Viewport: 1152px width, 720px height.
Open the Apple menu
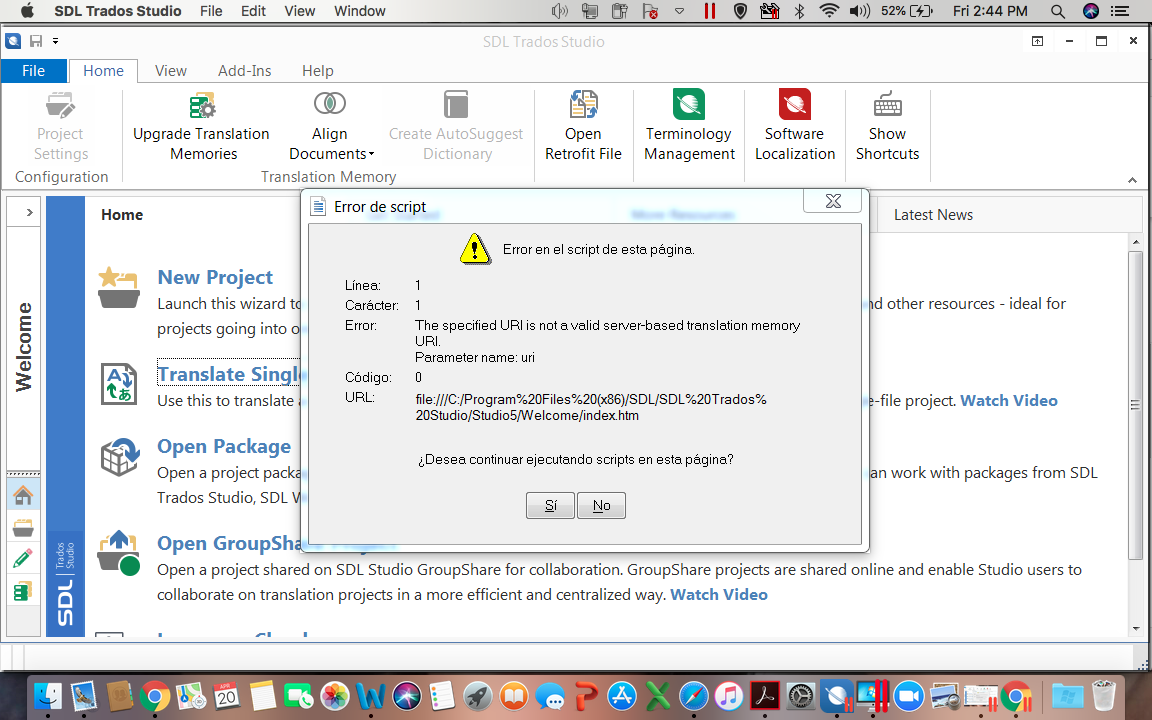click(26, 11)
